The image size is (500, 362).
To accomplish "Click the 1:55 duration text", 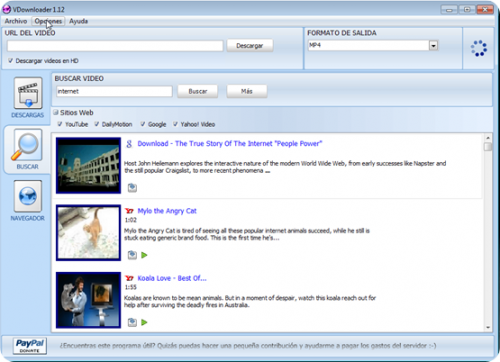I will (131, 287).
